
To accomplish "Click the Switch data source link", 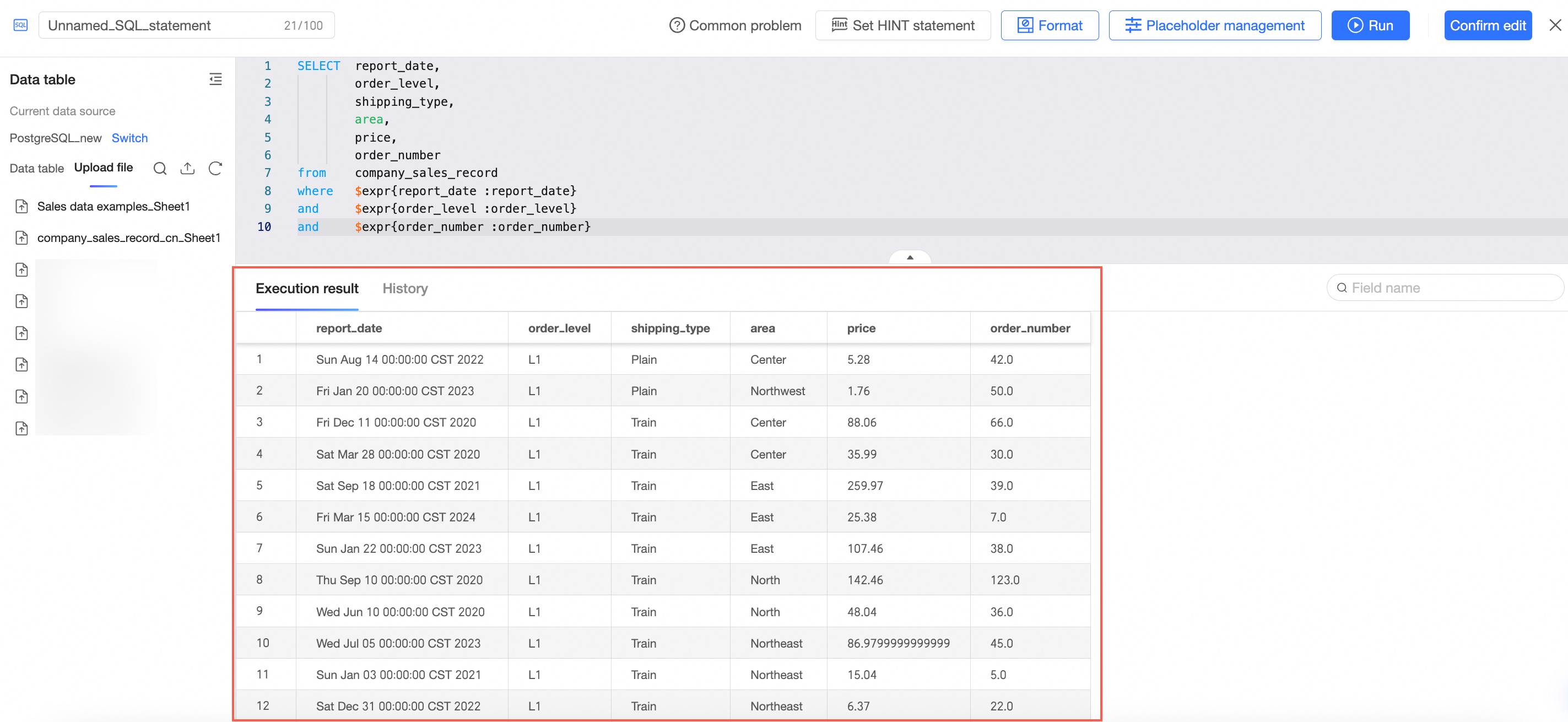I will [x=129, y=138].
